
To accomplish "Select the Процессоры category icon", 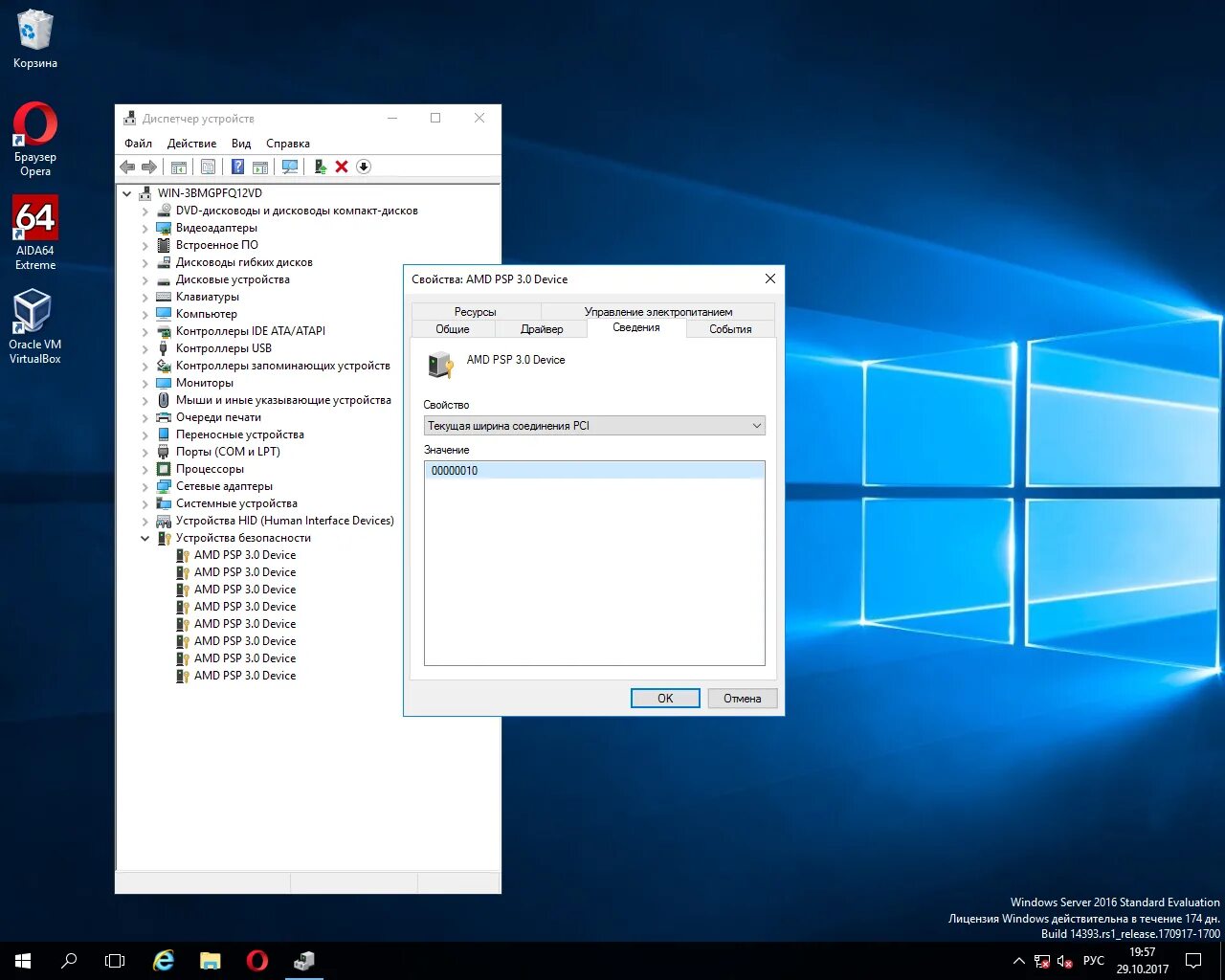I will click(164, 469).
